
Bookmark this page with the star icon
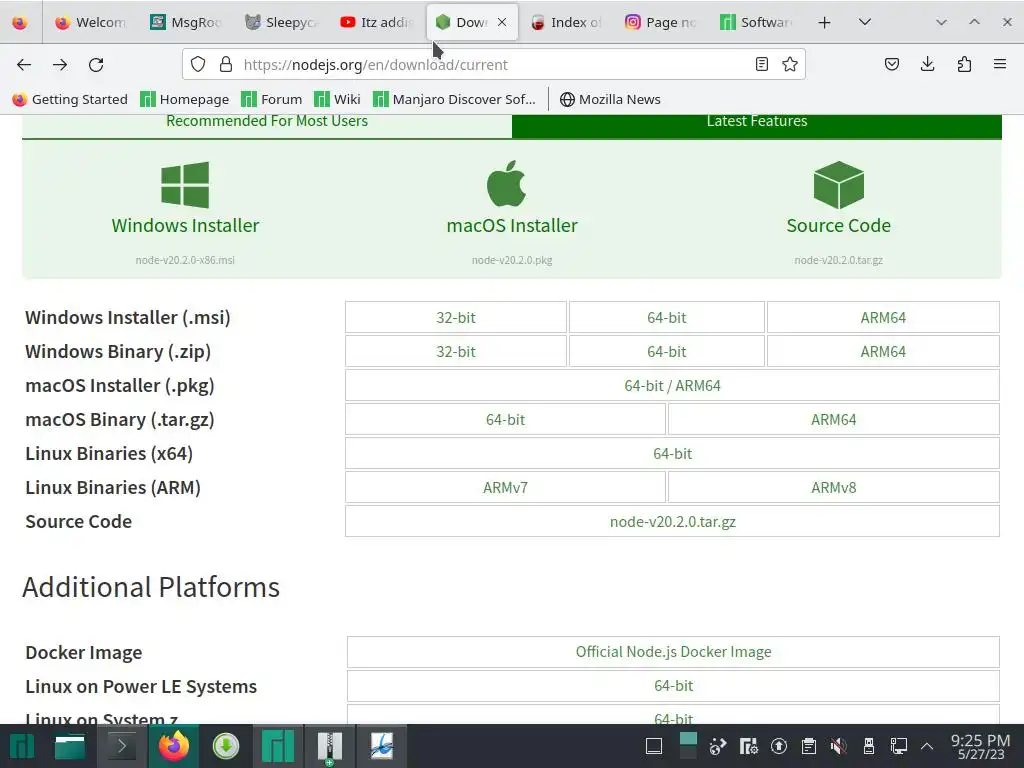790,64
